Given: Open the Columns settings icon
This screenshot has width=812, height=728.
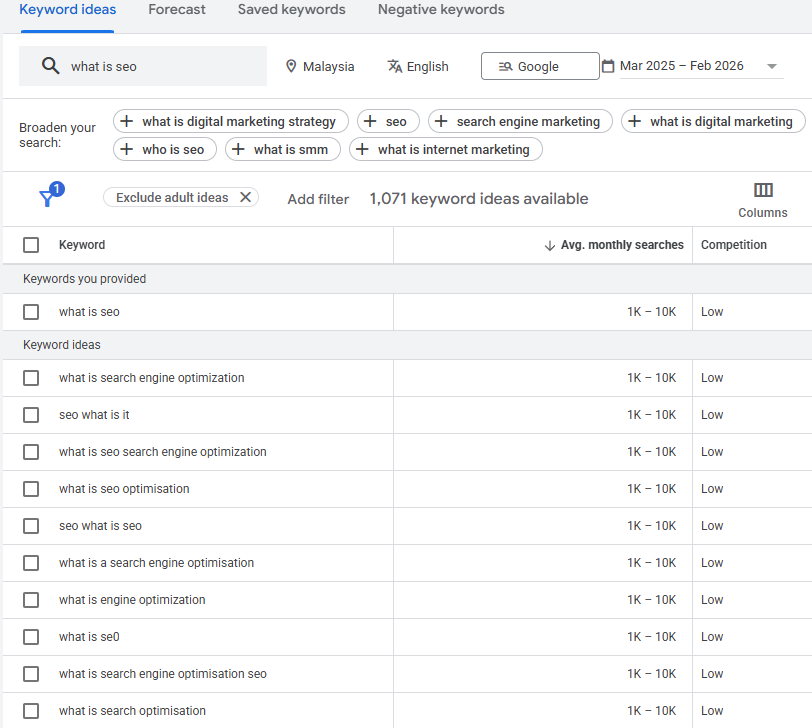Looking at the screenshot, I should pyautogui.click(x=763, y=188).
